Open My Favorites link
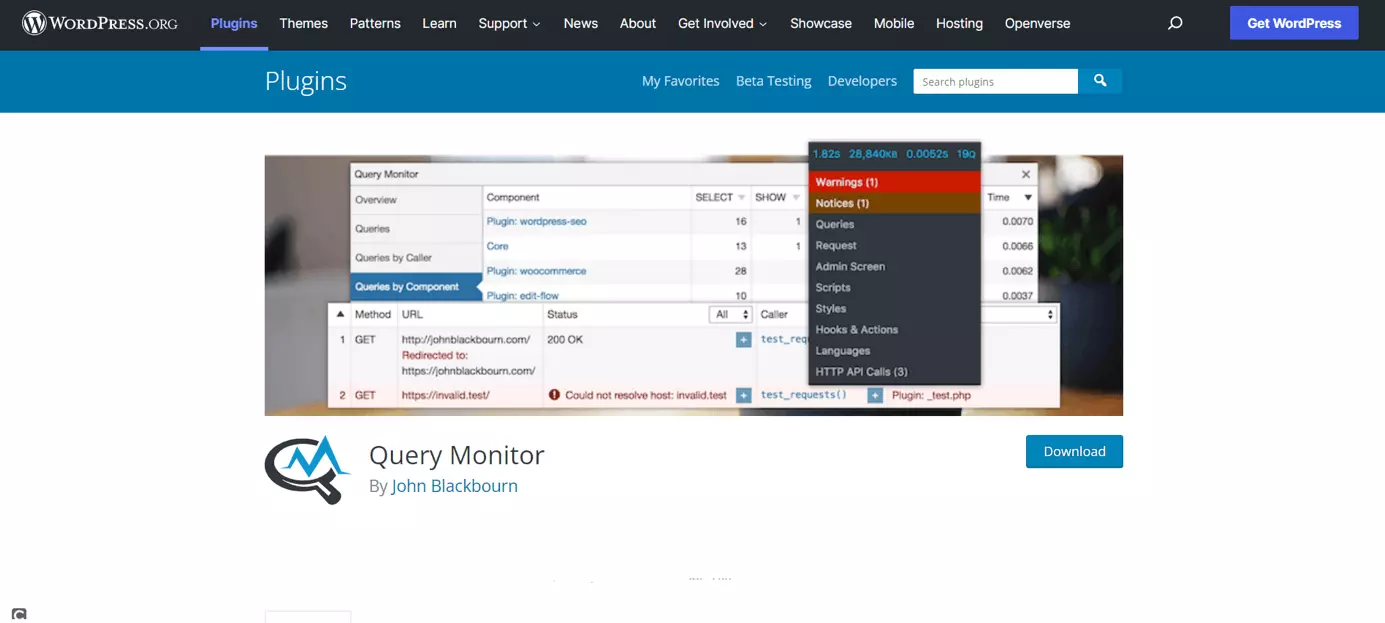Image resolution: width=1385 pixels, height=623 pixels. [680, 81]
